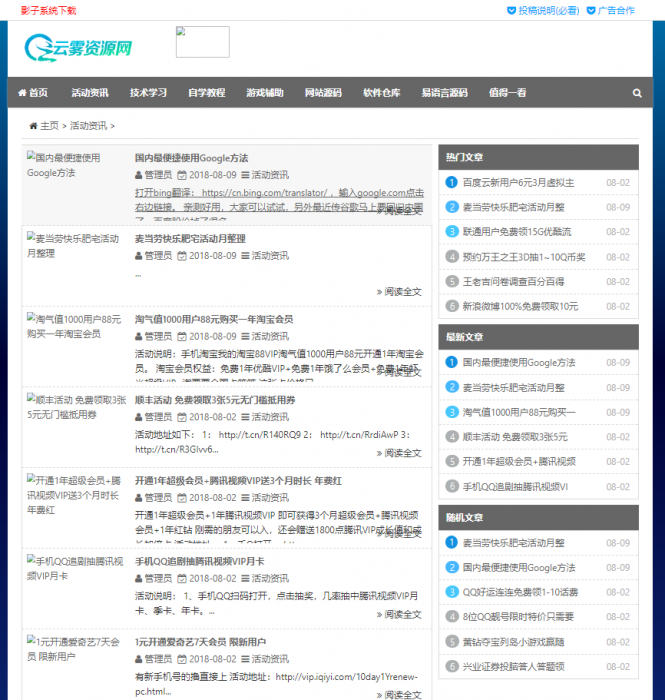Open the 1元开通爱奇艺7天会员 article title
The image size is (665, 700).
tap(200, 641)
